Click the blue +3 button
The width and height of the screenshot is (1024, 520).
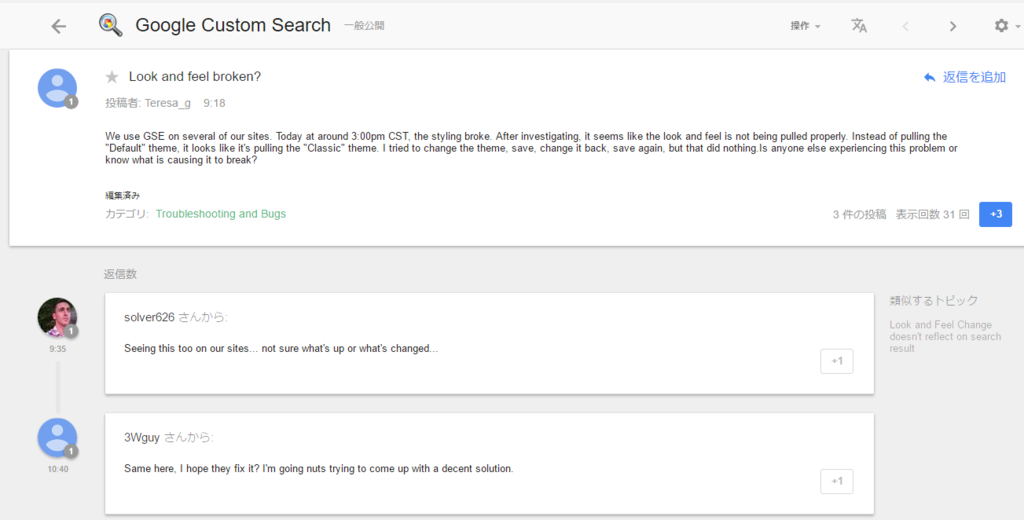coord(995,214)
